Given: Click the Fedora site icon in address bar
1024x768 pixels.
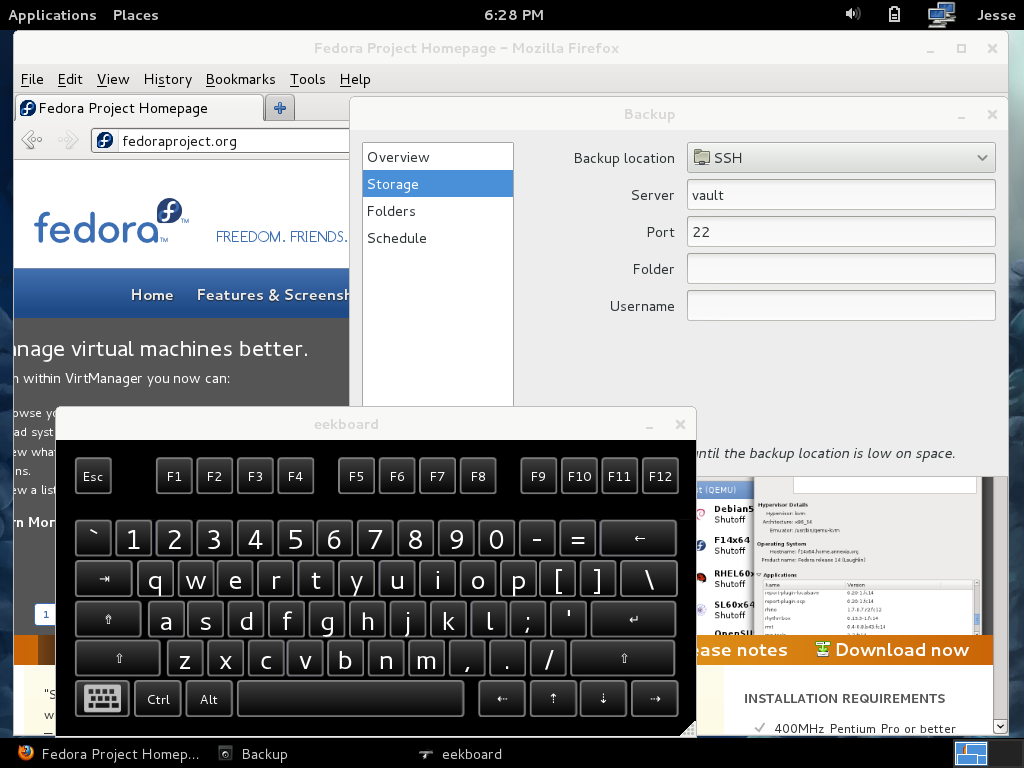Looking at the screenshot, I should point(105,140).
